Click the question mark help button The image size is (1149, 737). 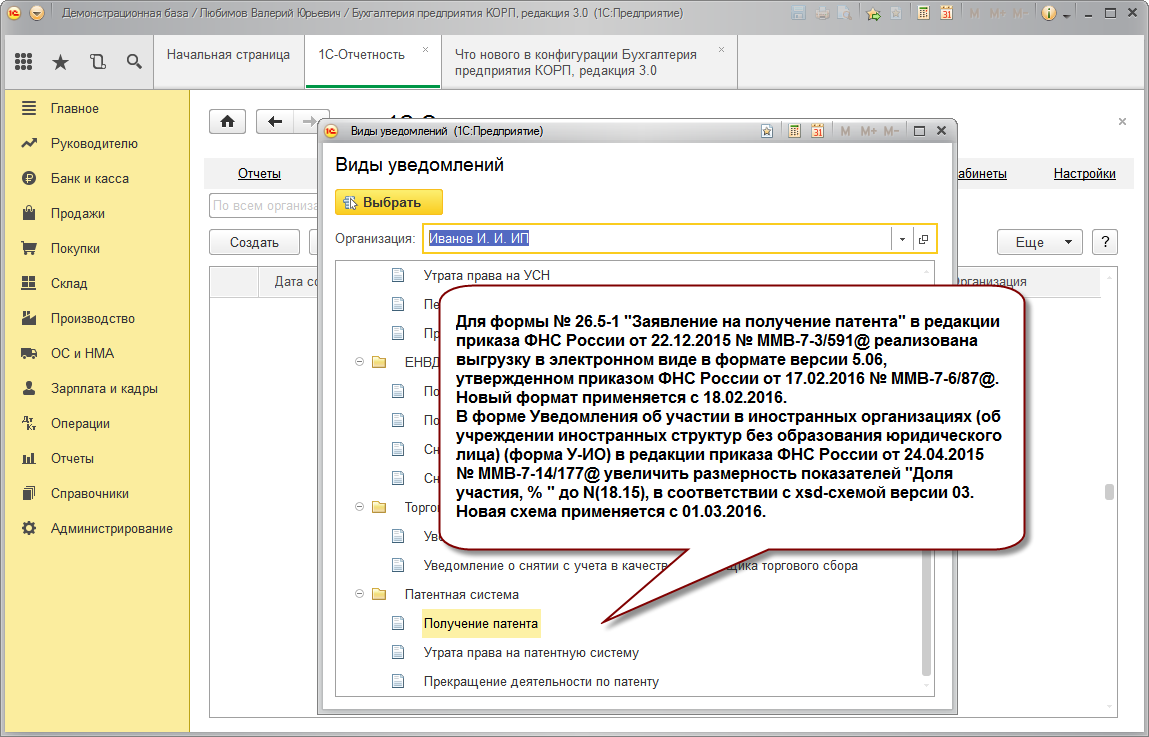click(1104, 242)
